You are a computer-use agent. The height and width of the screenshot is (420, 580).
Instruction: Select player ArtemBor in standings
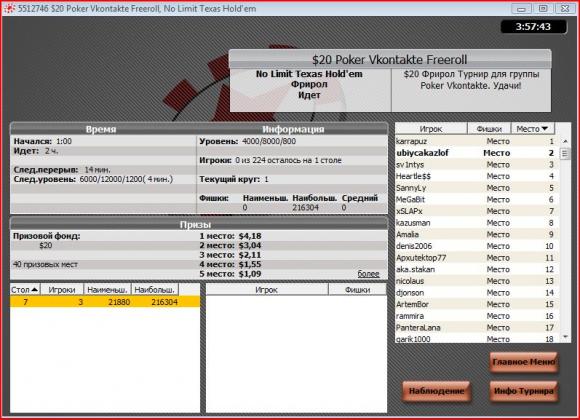475,304
